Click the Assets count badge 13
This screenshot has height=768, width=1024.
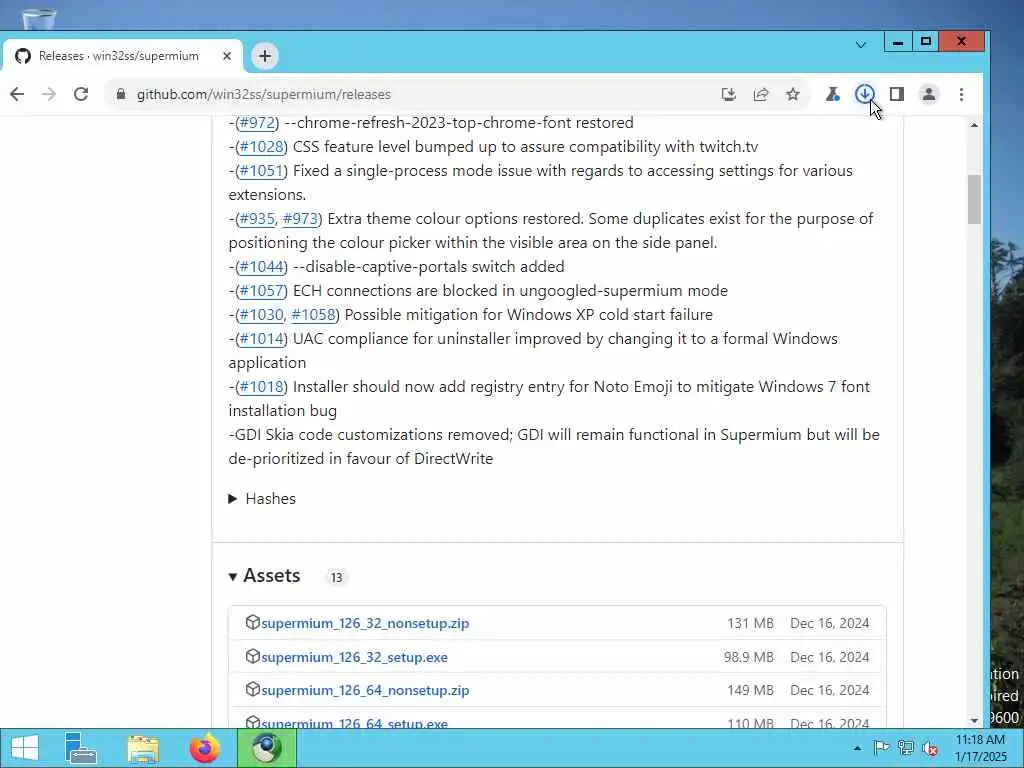[336, 577]
